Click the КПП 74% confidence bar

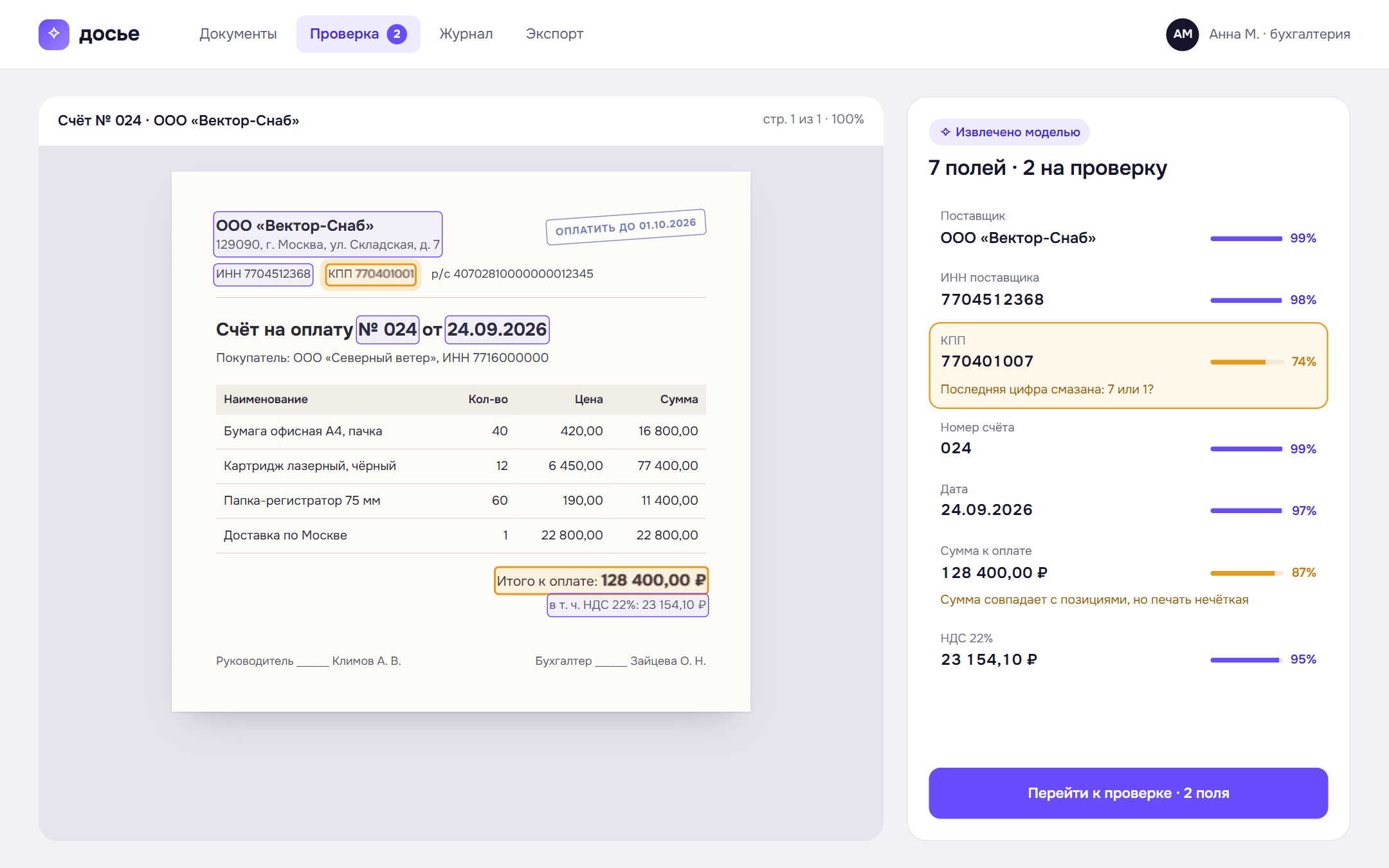[1246, 362]
